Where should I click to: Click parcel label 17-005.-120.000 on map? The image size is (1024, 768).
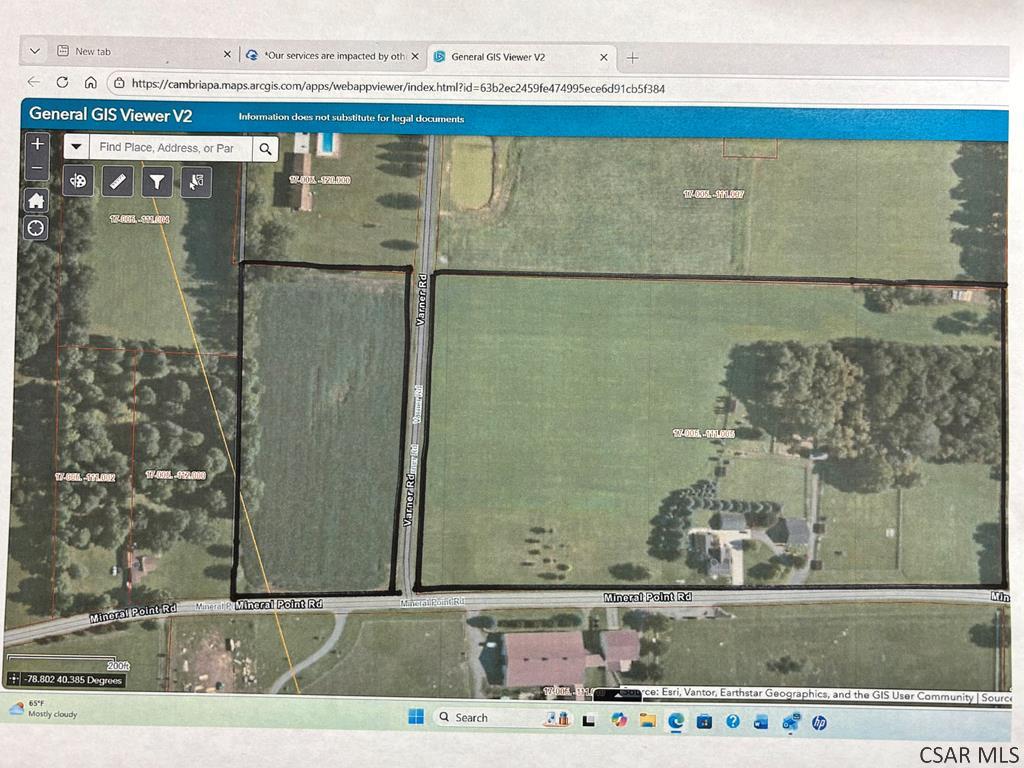click(320, 180)
